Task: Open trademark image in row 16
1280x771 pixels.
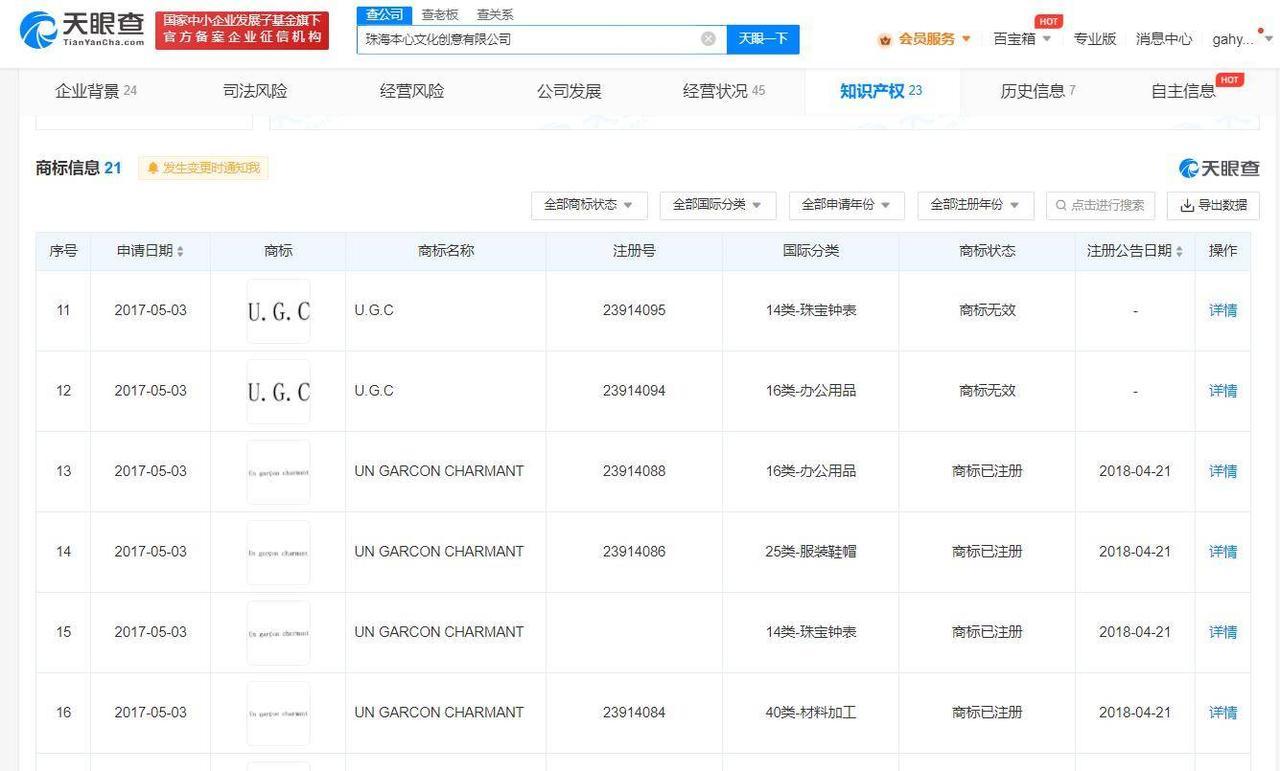Action: [278, 713]
